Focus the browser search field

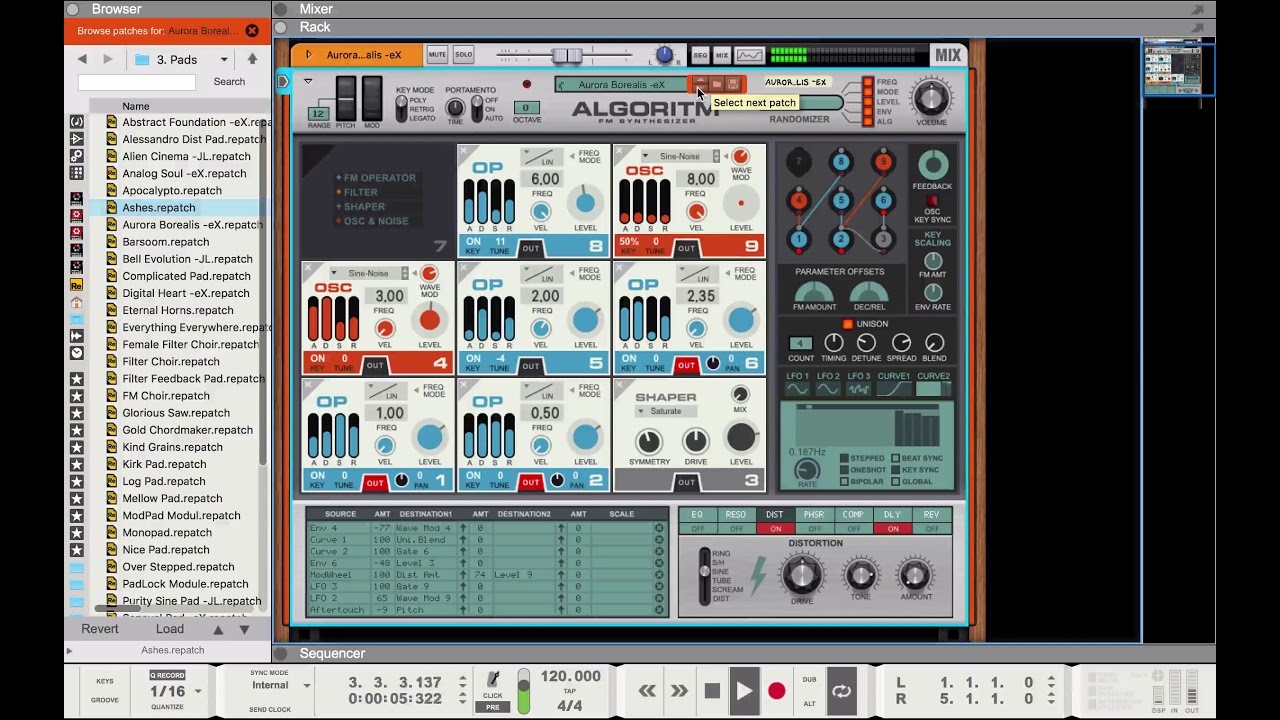136,82
